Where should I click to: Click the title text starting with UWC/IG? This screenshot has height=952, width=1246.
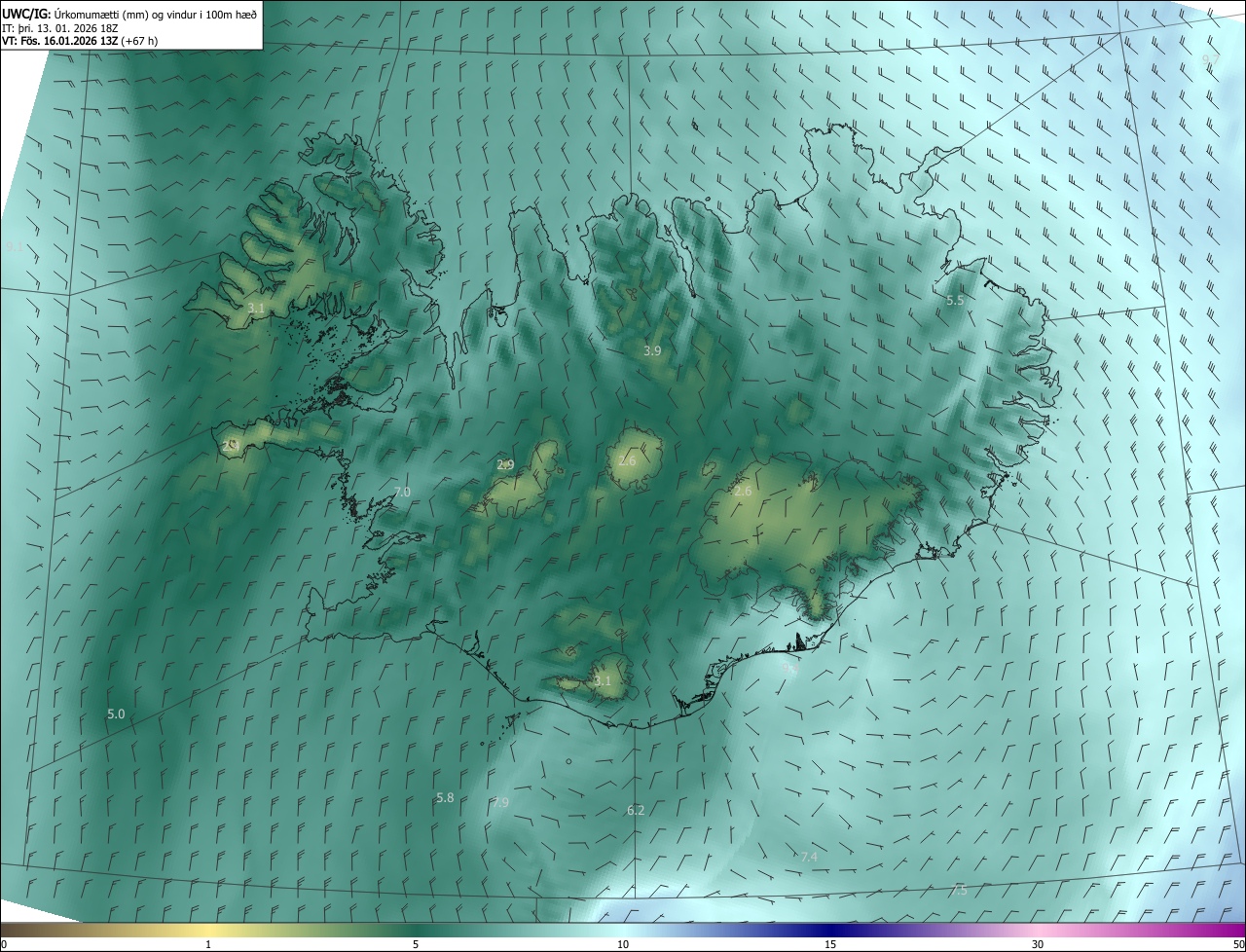(129, 14)
